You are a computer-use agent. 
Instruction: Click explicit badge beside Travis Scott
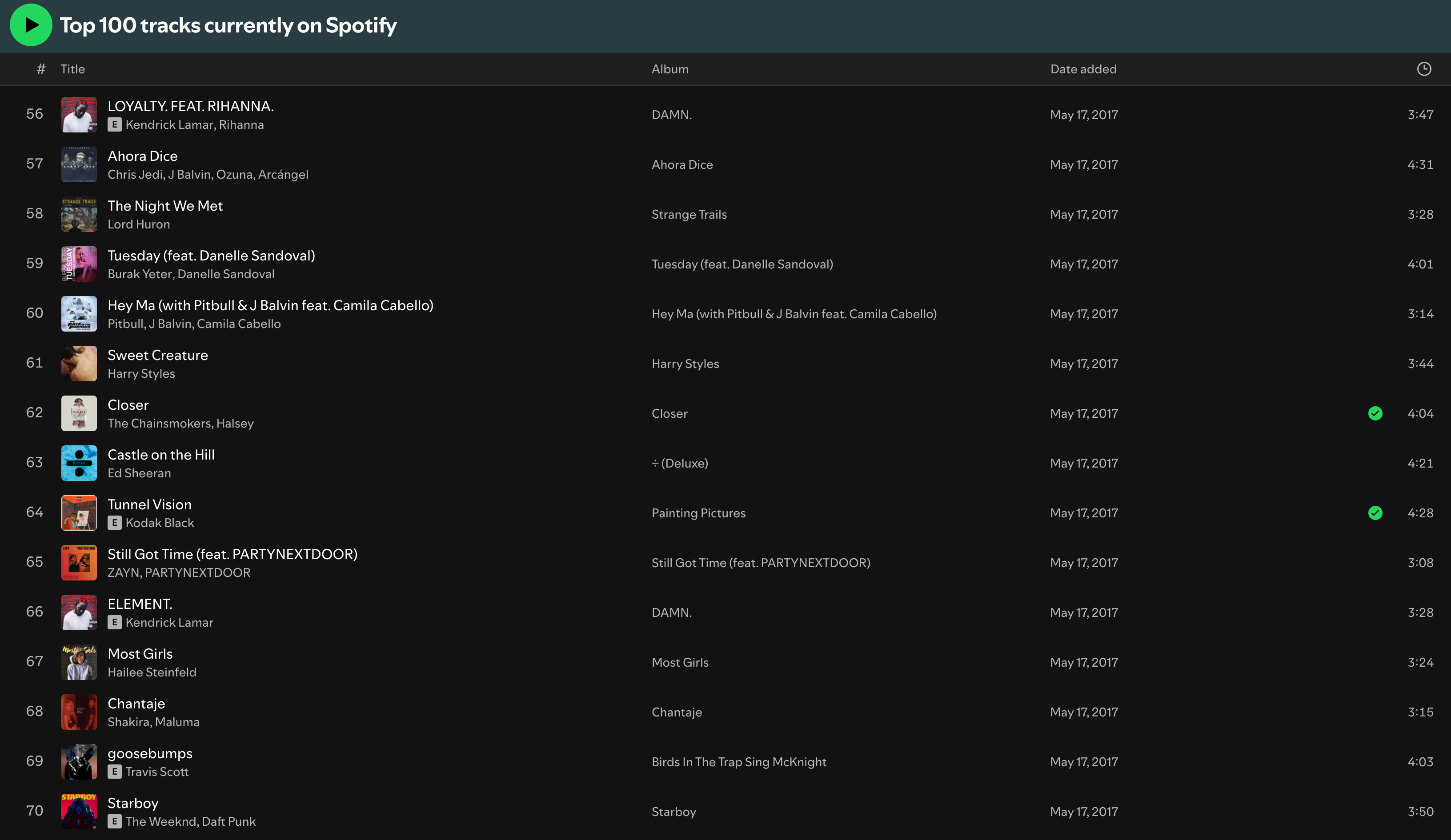point(115,772)
